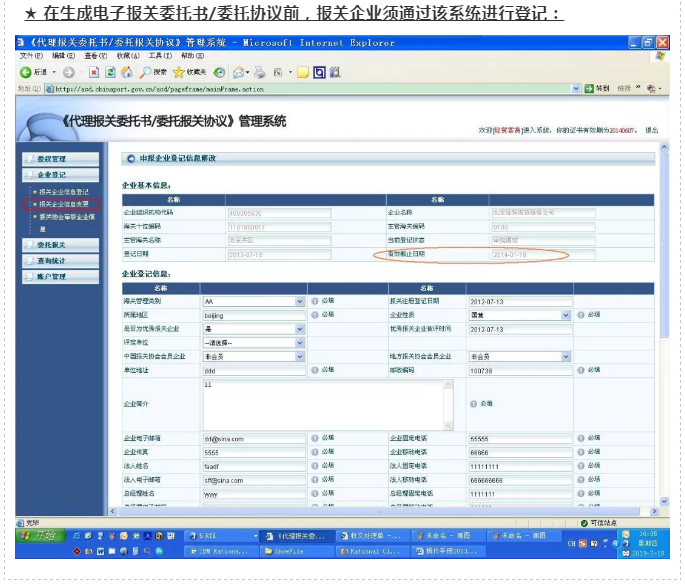Select 报关企业信息变更 in the sidebar
The image size is (685, 584).
[x=64, y=203]
